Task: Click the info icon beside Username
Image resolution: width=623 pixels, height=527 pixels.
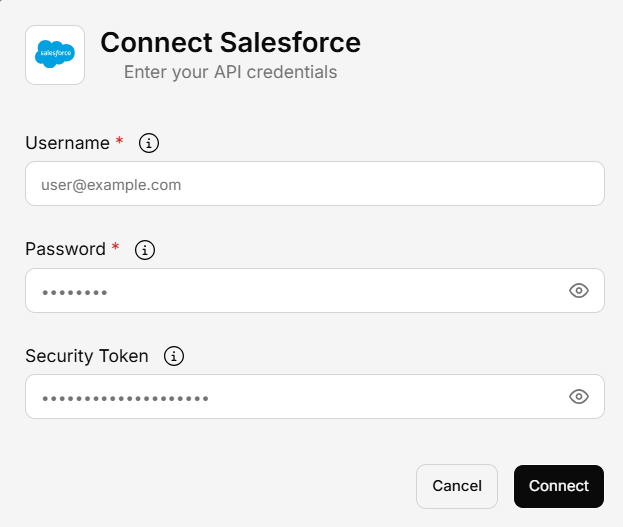Action: click(x=149, y=143)
